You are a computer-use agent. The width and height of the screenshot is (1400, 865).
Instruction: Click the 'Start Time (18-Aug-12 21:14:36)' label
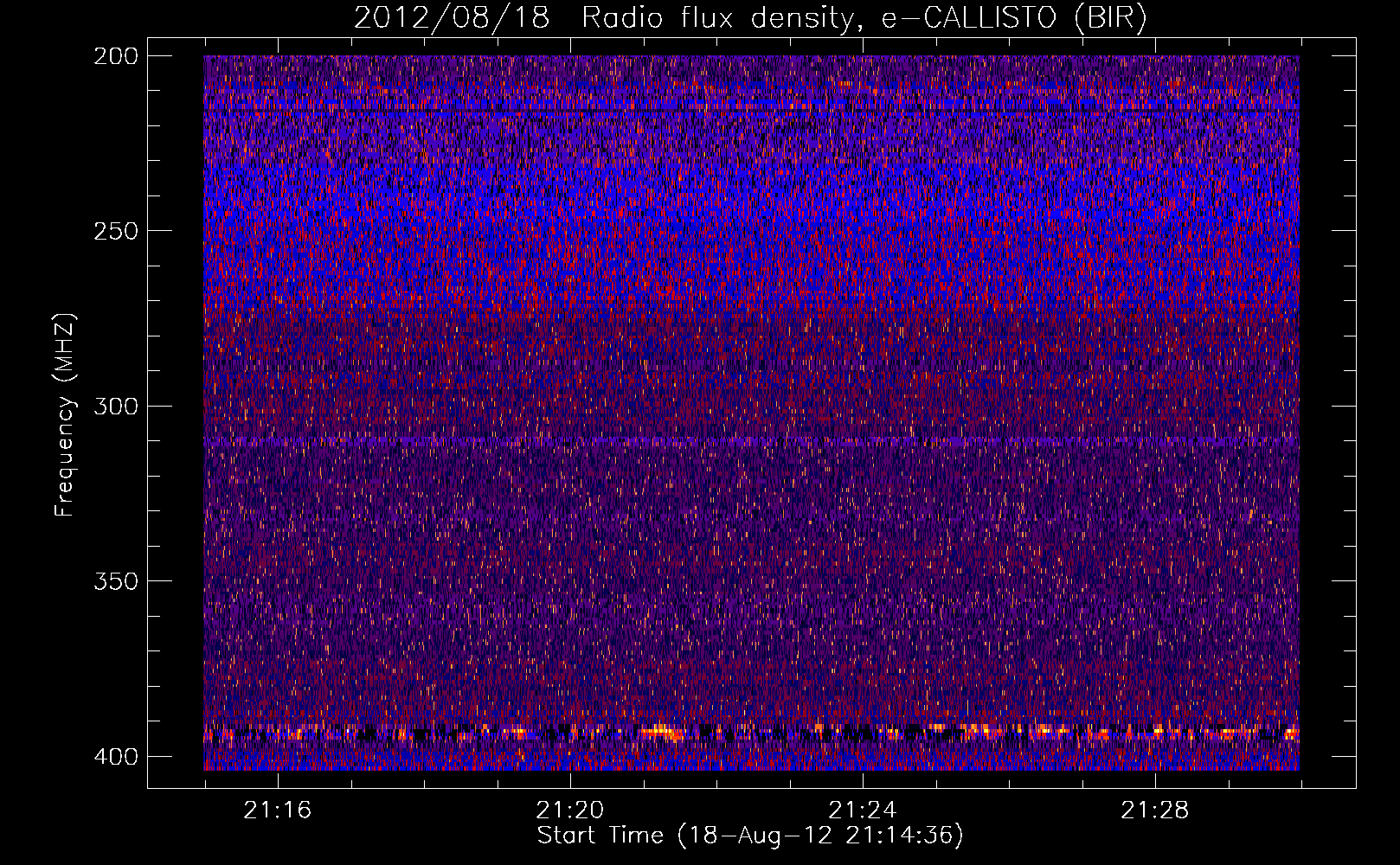point(750,836)
